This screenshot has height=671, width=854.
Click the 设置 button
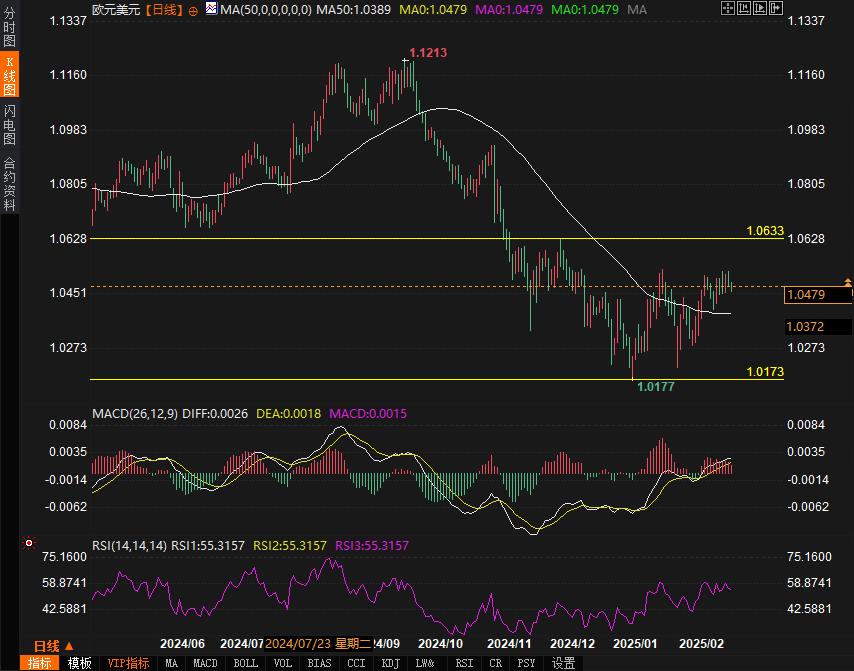564,663
